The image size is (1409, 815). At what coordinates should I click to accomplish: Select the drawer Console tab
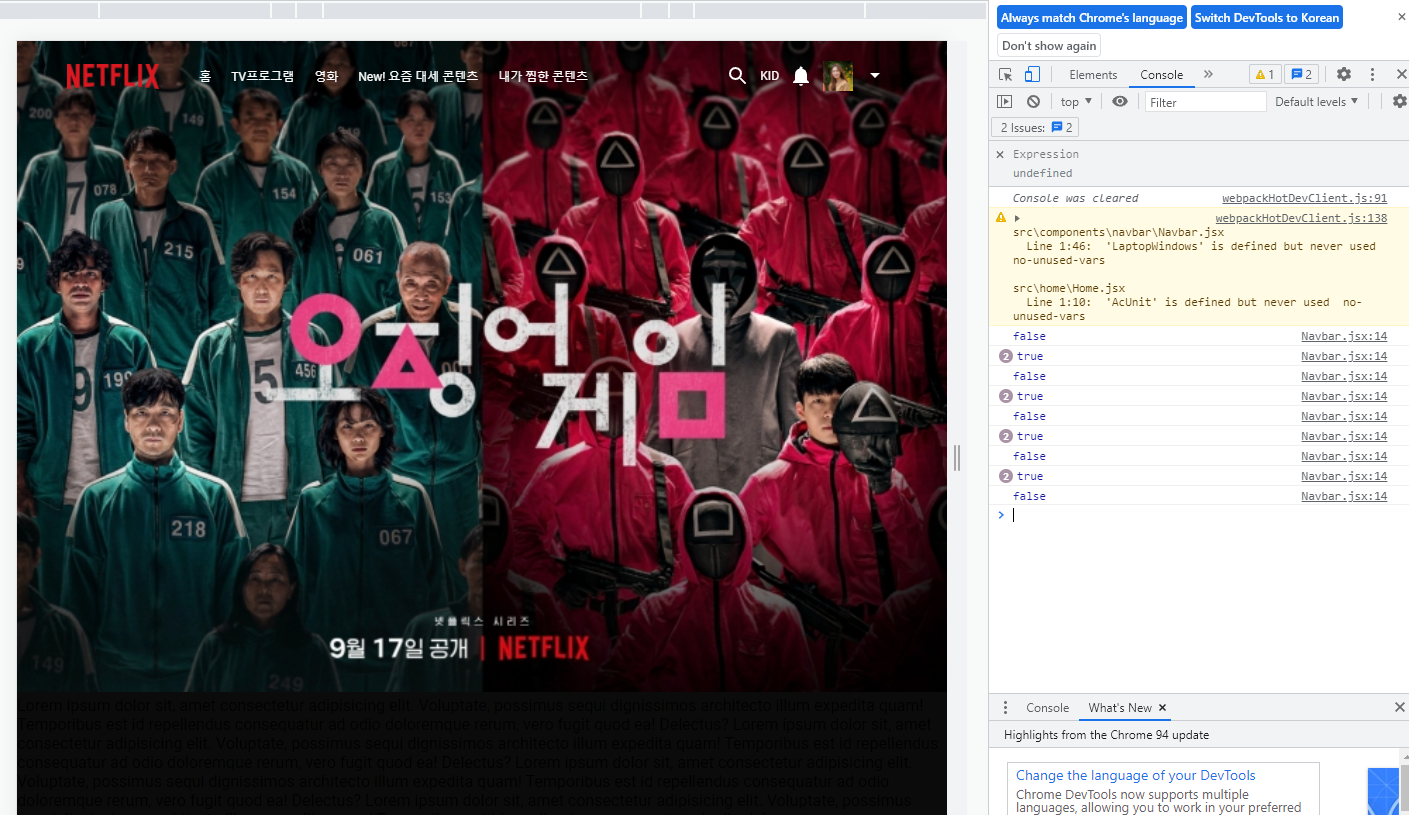tap(1047, 707)
